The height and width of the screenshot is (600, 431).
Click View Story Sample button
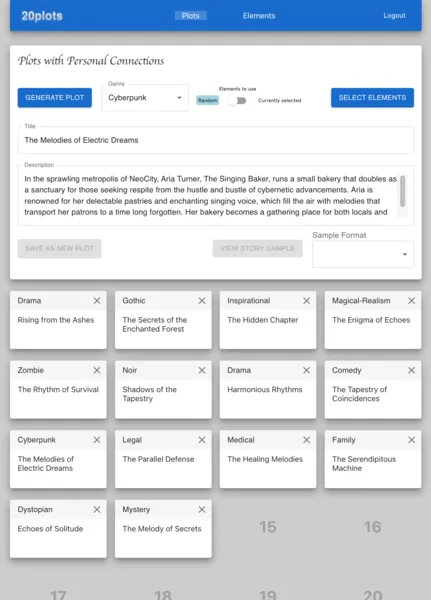[258, 249]
